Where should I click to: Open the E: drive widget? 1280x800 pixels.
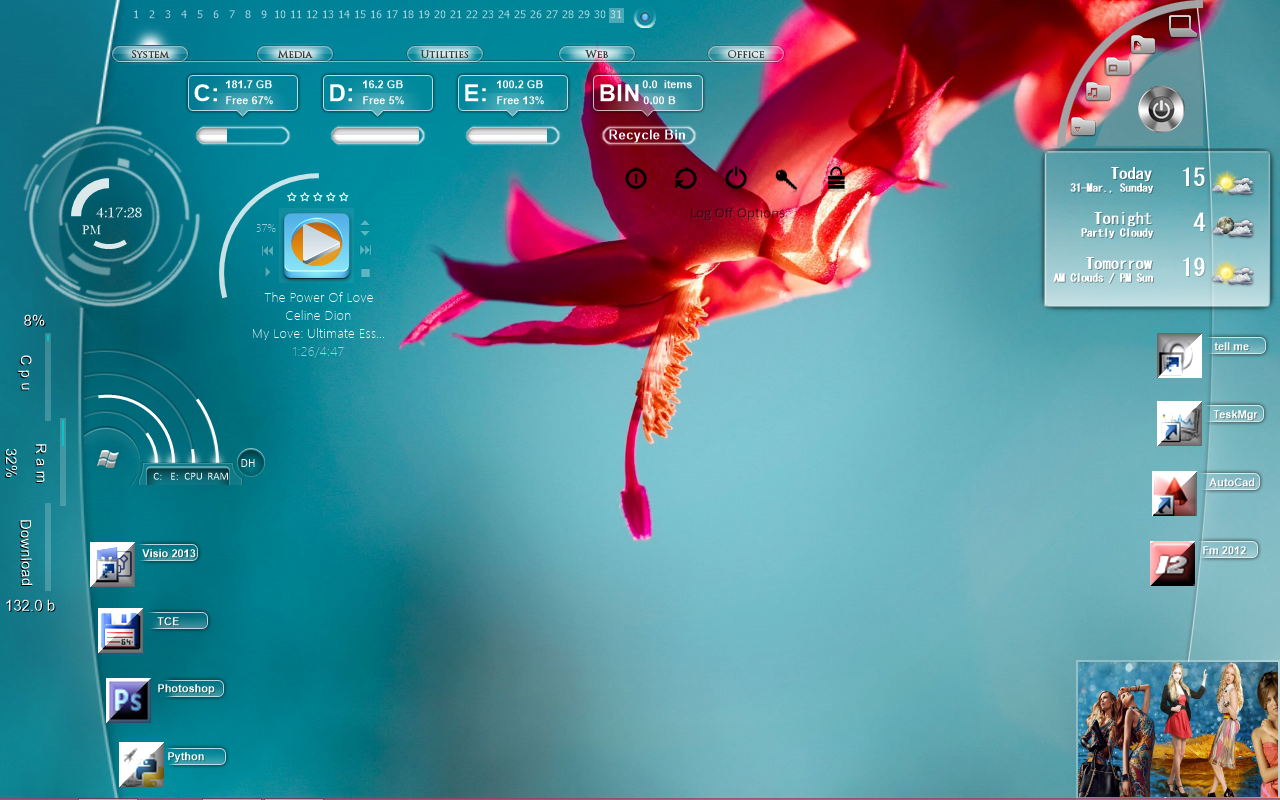(513, 93)
